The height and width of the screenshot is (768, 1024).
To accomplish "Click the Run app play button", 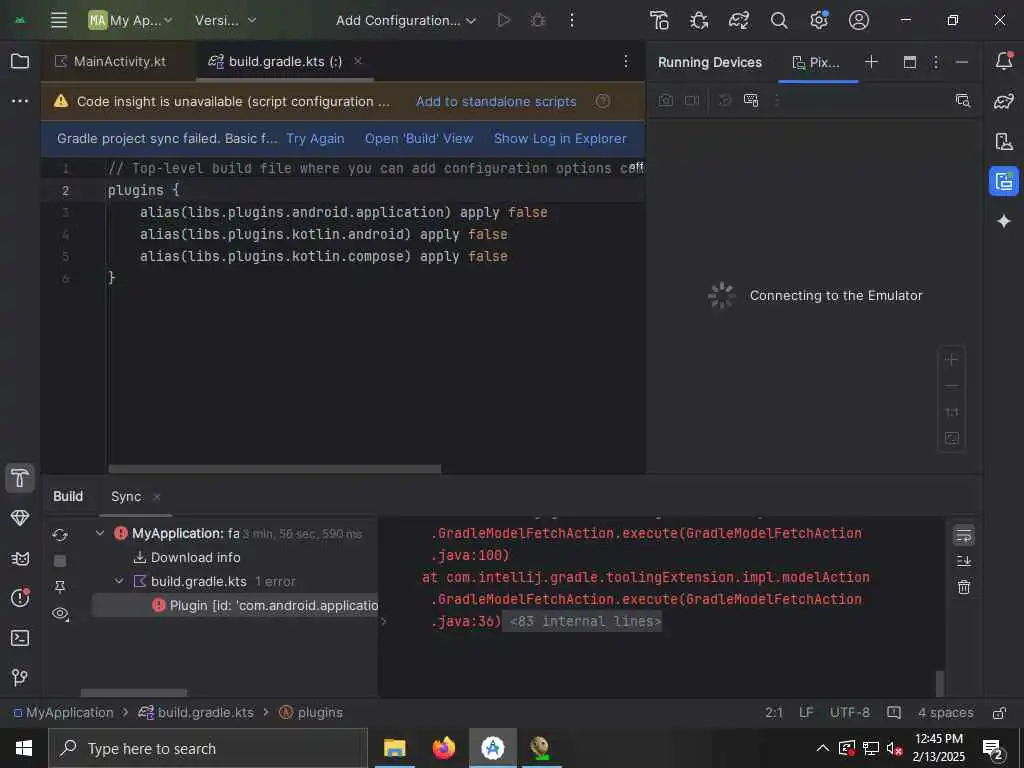I will click(x=504, y=20).
